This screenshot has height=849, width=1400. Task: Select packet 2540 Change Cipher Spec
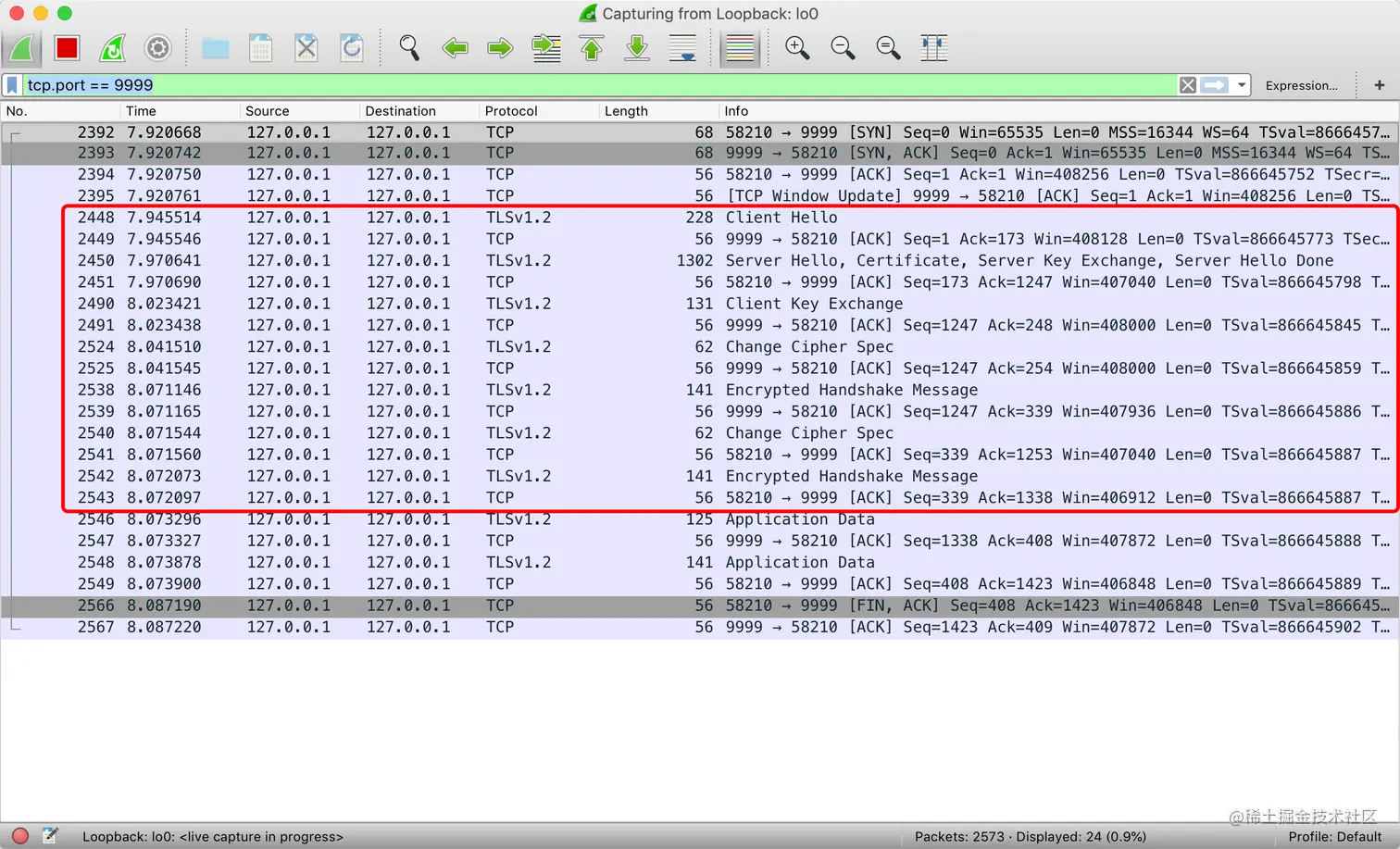coord(700,433)
